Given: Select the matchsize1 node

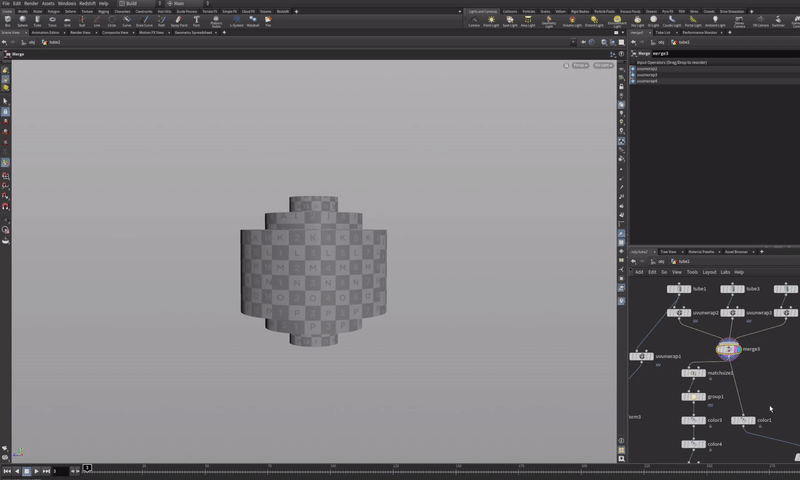Looking at the screenshot, I should (x=693, y=373).
